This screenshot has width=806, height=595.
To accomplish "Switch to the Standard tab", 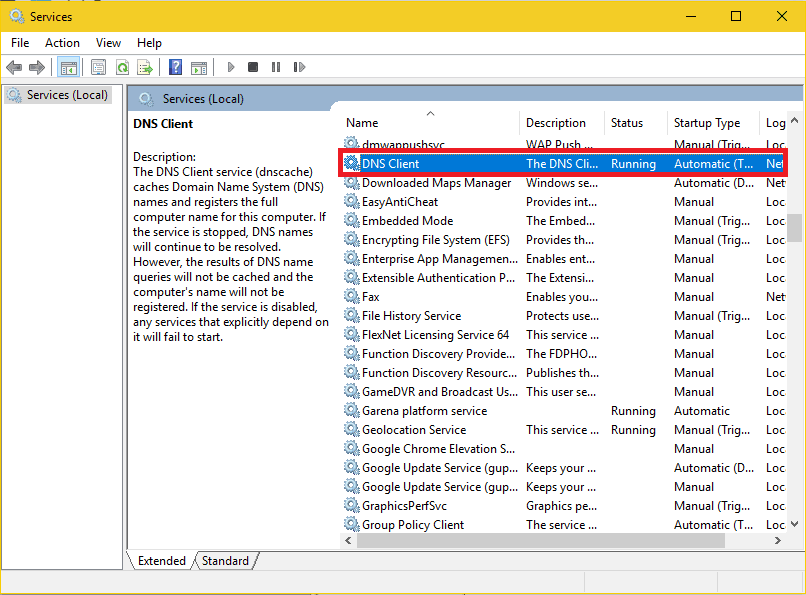I will [x=225, y=561].
